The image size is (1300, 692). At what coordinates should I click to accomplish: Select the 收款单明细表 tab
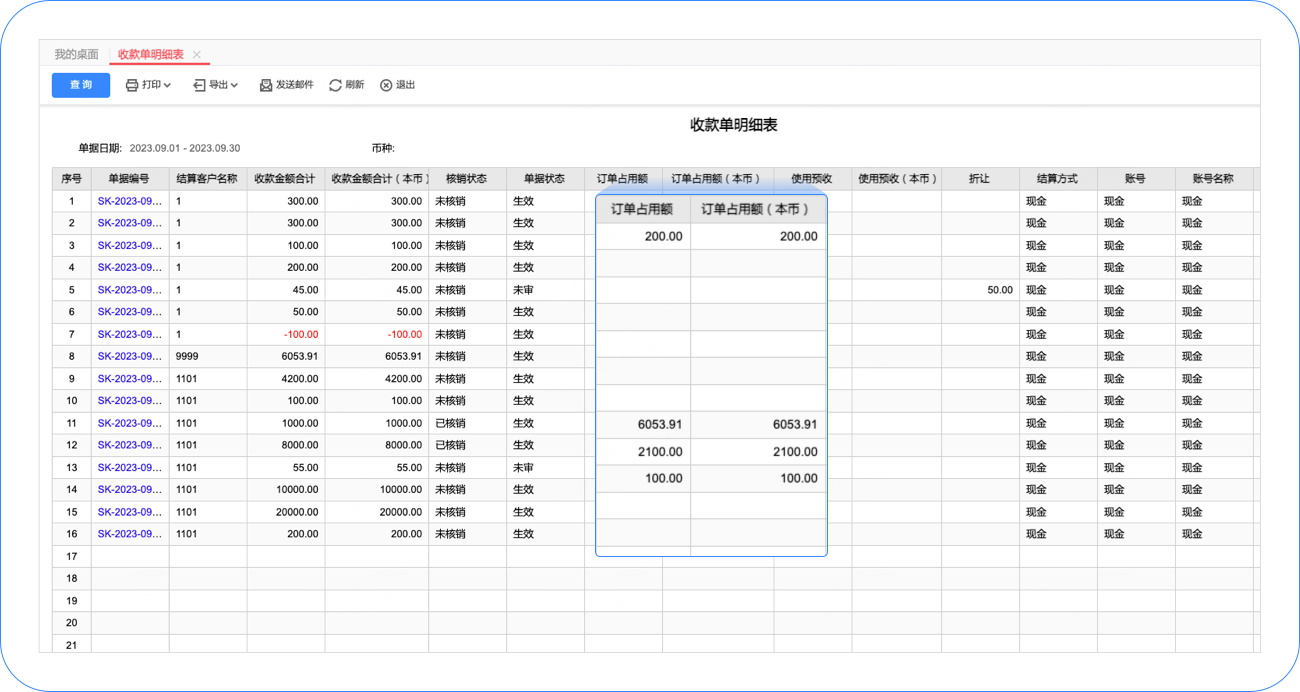(150, 55)
